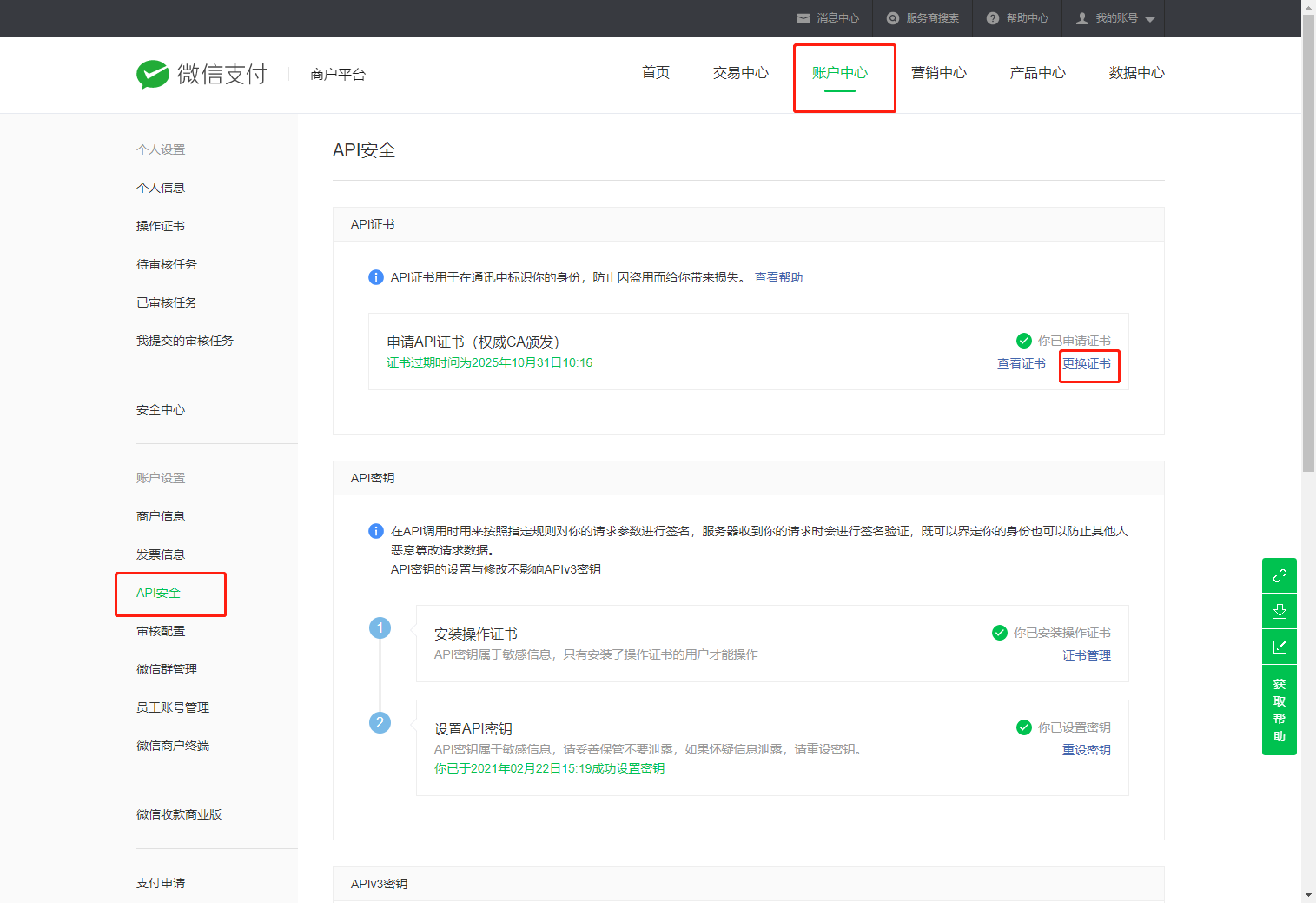The height and width of the screenshot is (903, 1316).
Task: Open the 交易中心 tab
Action: pos(741,73)
